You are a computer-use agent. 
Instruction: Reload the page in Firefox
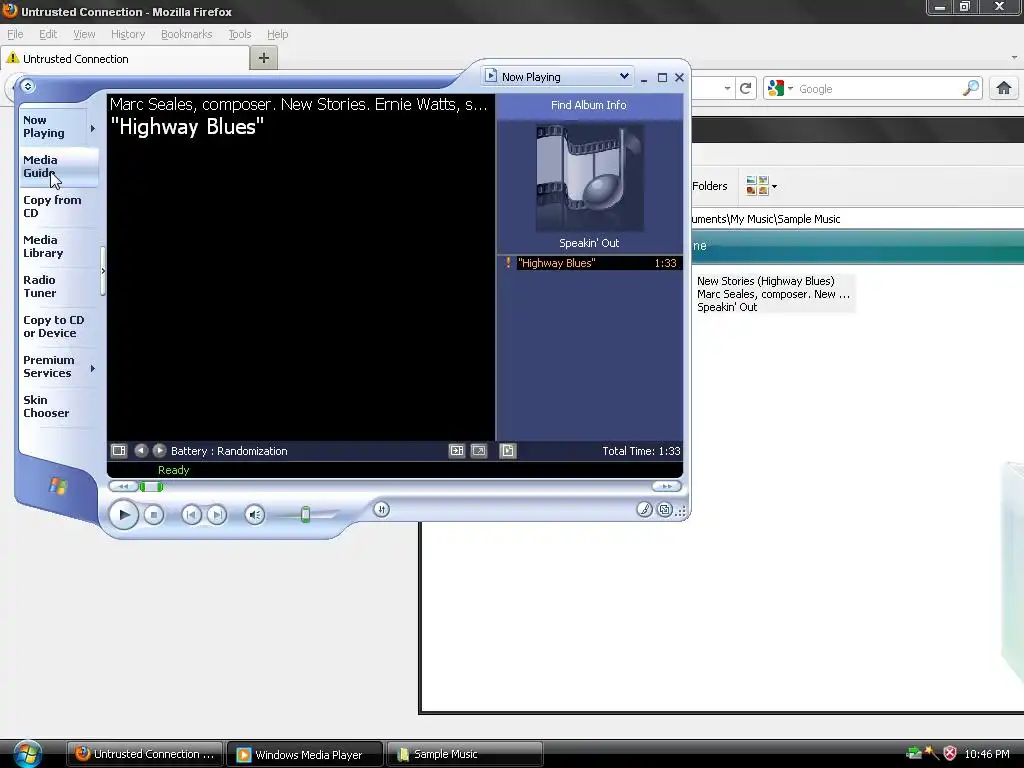coord(745,88)
